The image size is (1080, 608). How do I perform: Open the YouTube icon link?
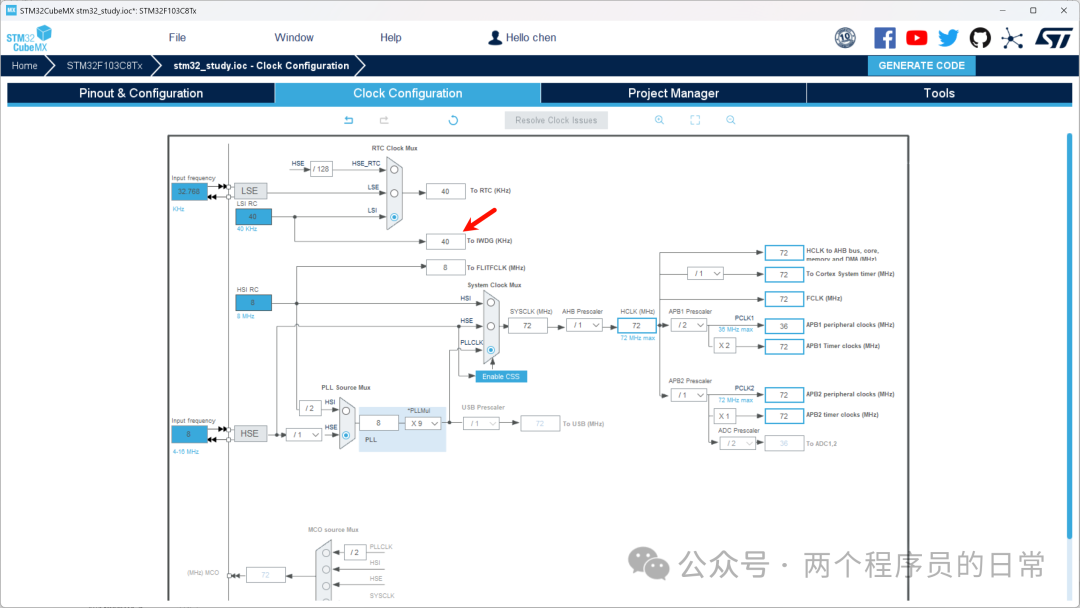click(x=916, y=38)
